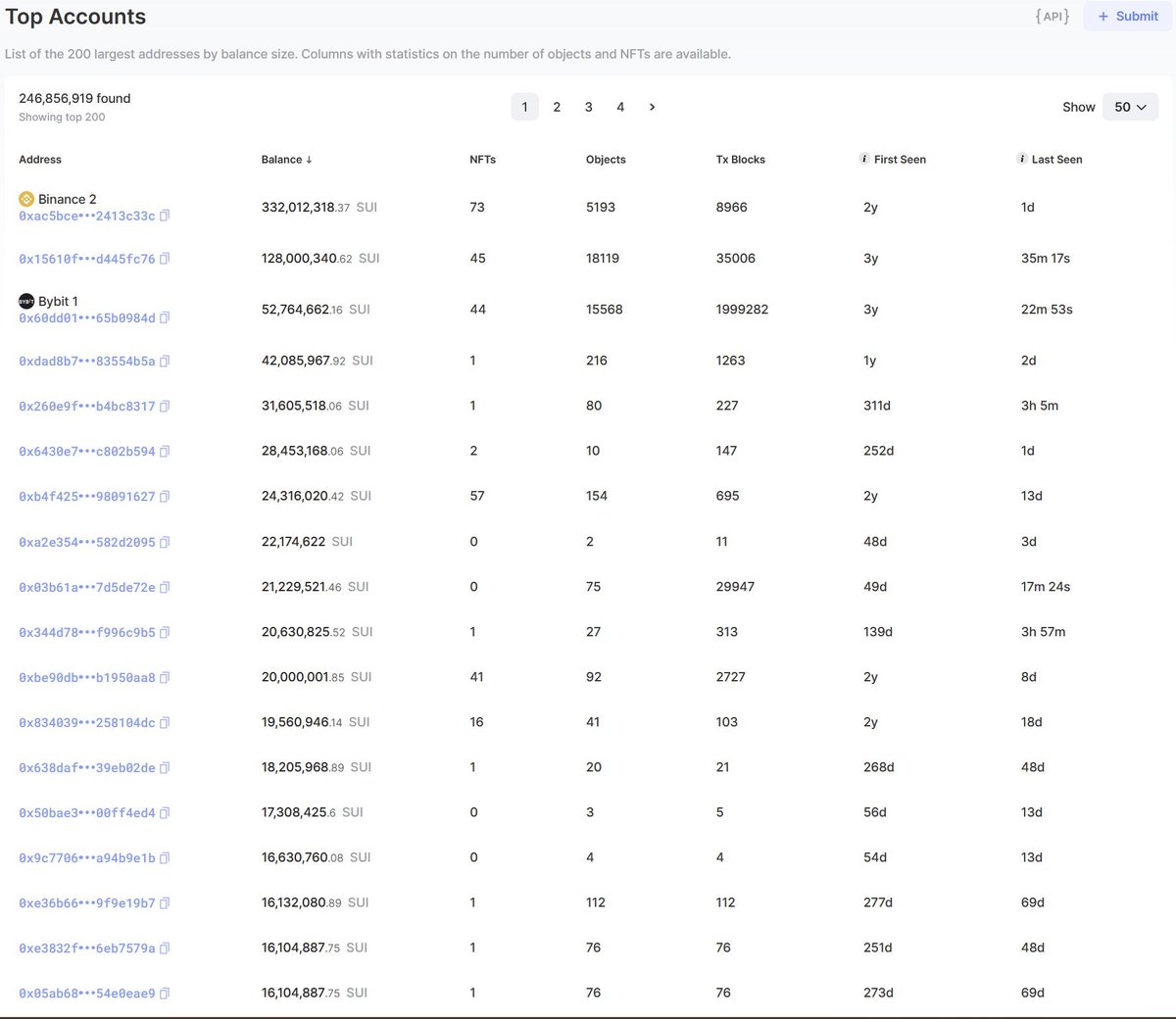Open address link 0x344d78•••f996c9b5
The width and height of the screenshot is (1176, 1019).
pos(86,632)
